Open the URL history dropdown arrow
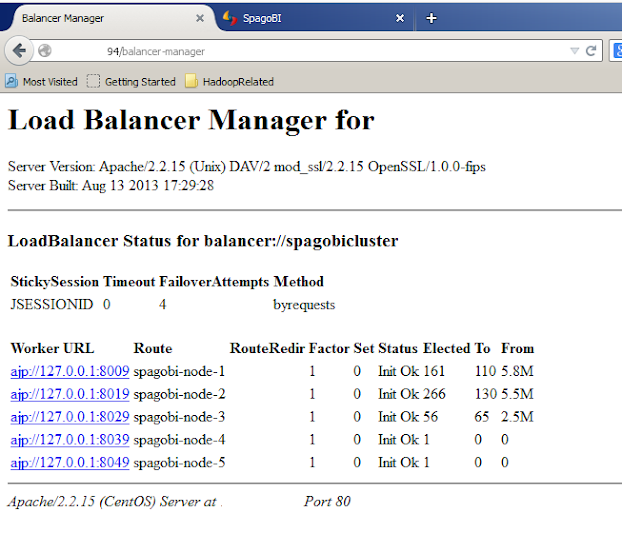The width and height of the screenshot is (622, 533). pos(574,51)
